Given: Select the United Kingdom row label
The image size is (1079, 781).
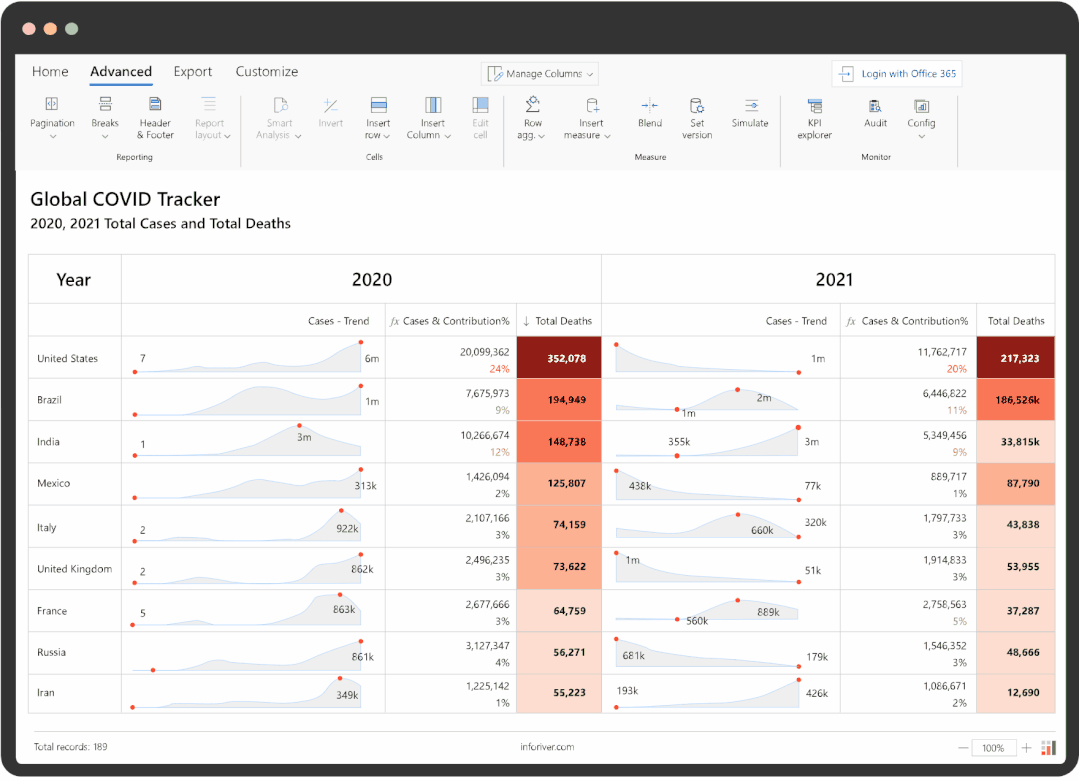Looking at the screenshot, I should [74, 569].
